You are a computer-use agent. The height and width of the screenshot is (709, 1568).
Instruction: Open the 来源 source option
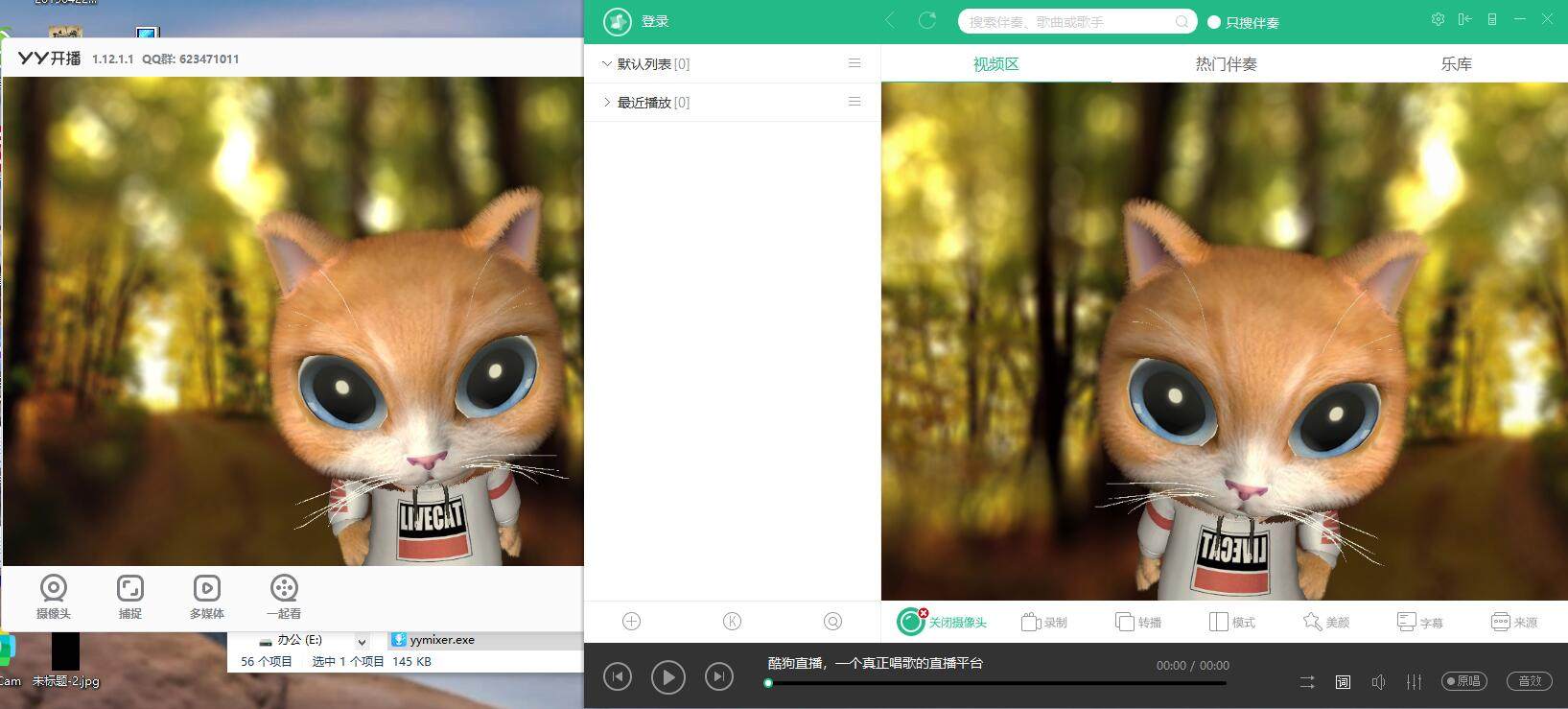[1514, 622]
